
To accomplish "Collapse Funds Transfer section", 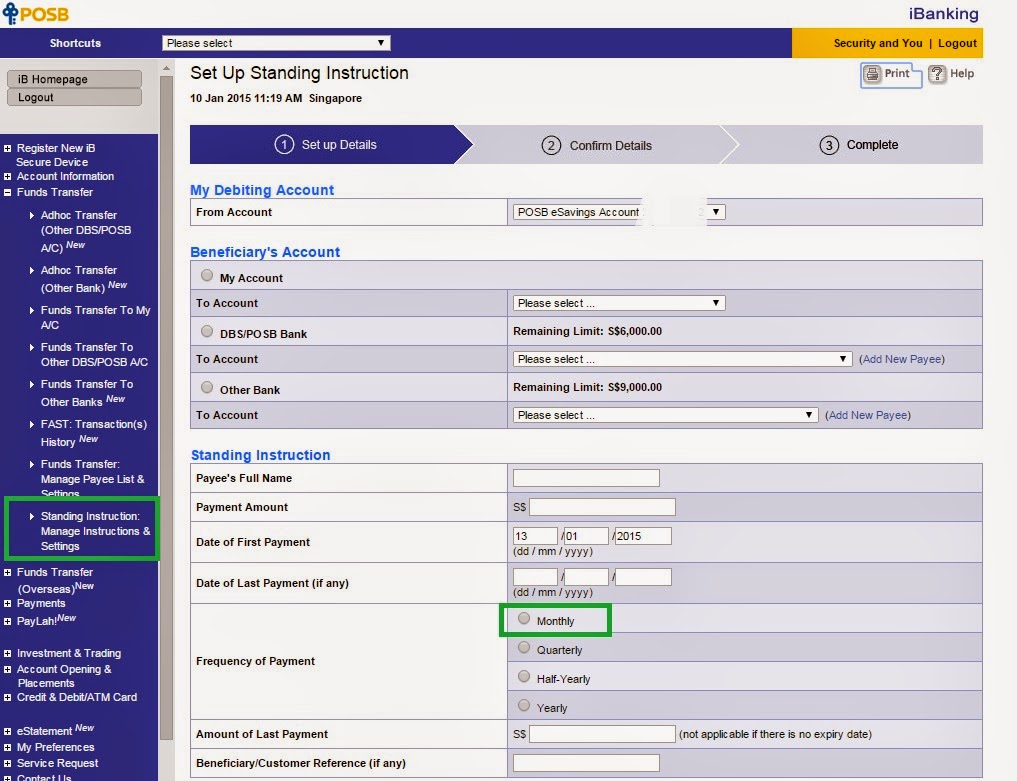I will (8, 192).
